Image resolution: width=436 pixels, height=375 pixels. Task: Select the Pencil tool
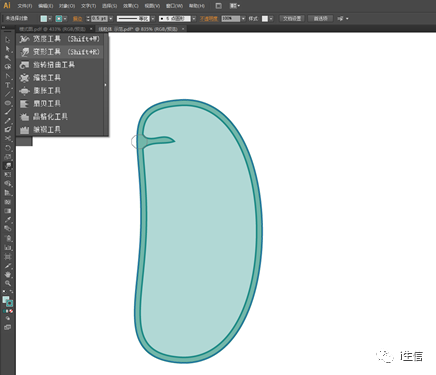pos(8,121)
